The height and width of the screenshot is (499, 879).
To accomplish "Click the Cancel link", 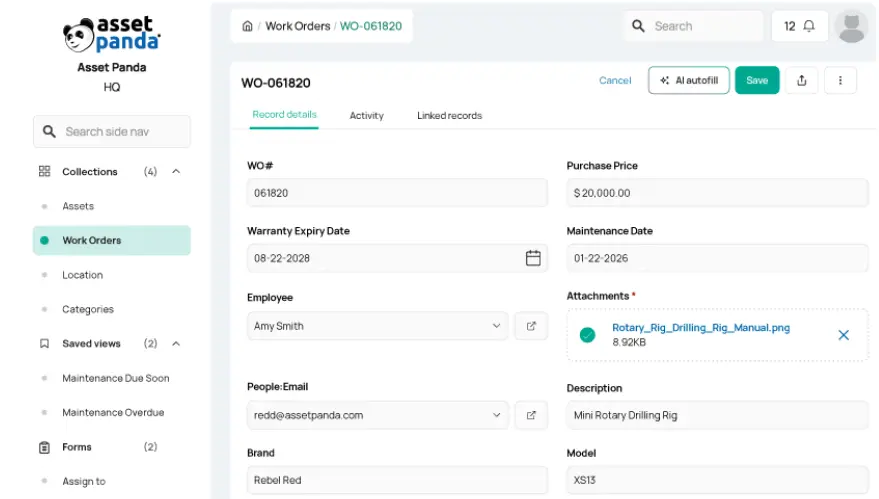I will pos(615,81).
